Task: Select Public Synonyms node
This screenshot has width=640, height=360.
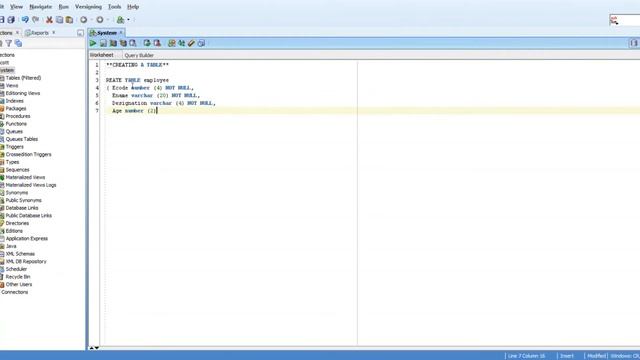Action: 24,200
